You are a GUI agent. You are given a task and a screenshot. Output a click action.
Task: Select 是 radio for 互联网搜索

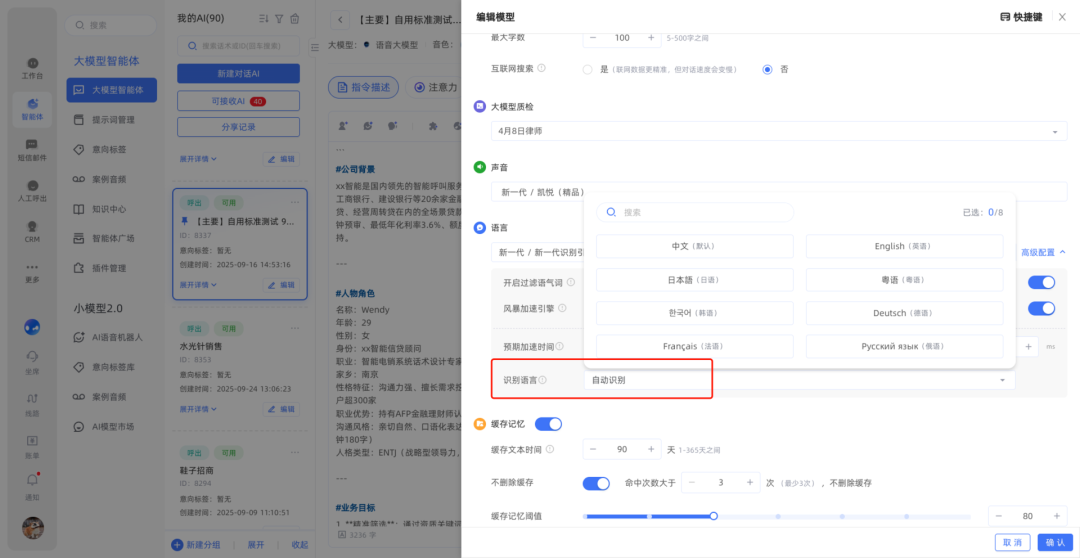588,69
